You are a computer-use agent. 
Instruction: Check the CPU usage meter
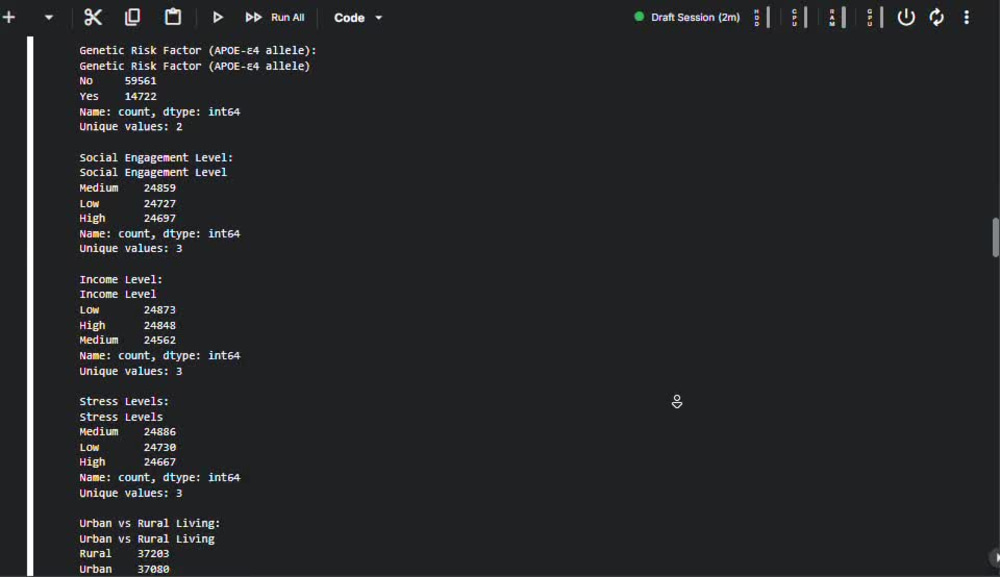(x=800, y=17)
